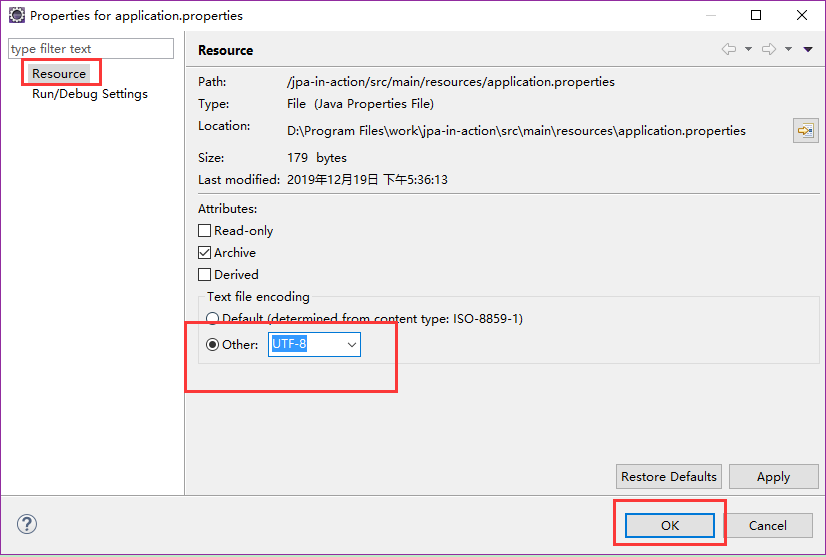Maximize the Properties dialog window
This screenshot has width=826, height=557.
(756, 15)
